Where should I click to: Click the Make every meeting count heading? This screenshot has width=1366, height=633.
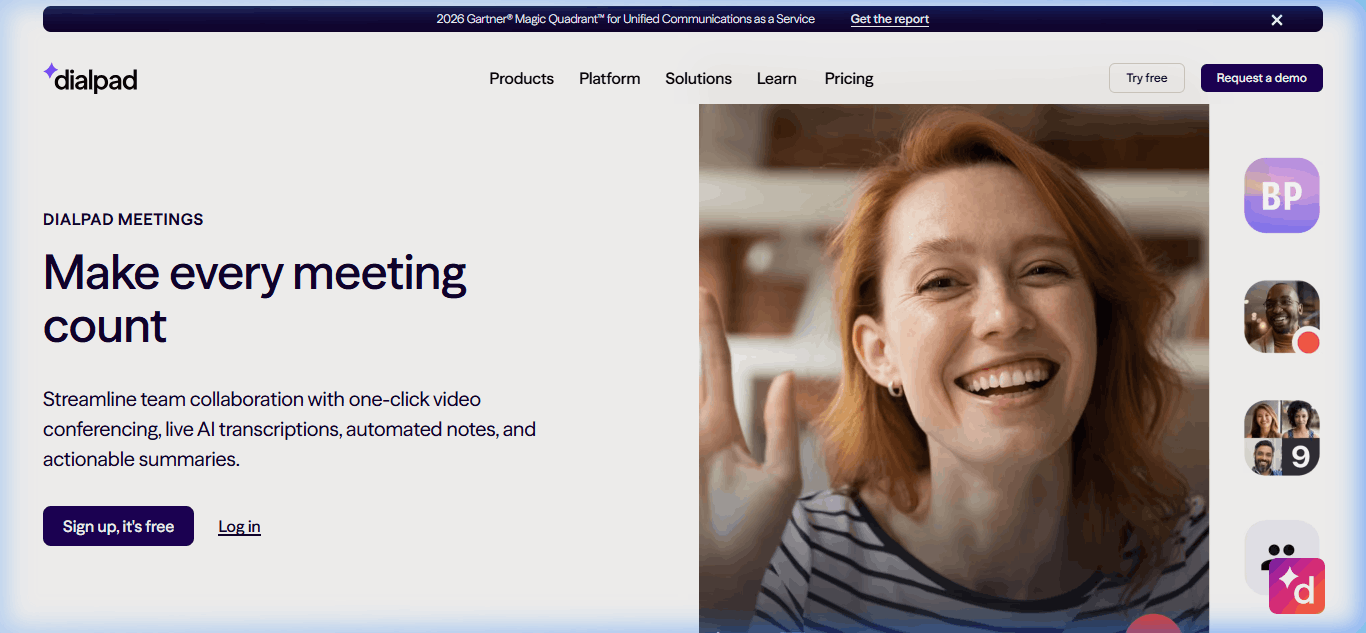click(254, 298)
